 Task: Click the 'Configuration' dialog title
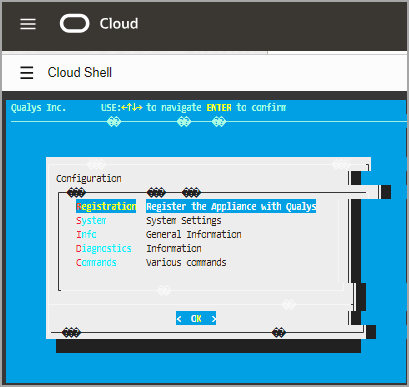[89, 179]
